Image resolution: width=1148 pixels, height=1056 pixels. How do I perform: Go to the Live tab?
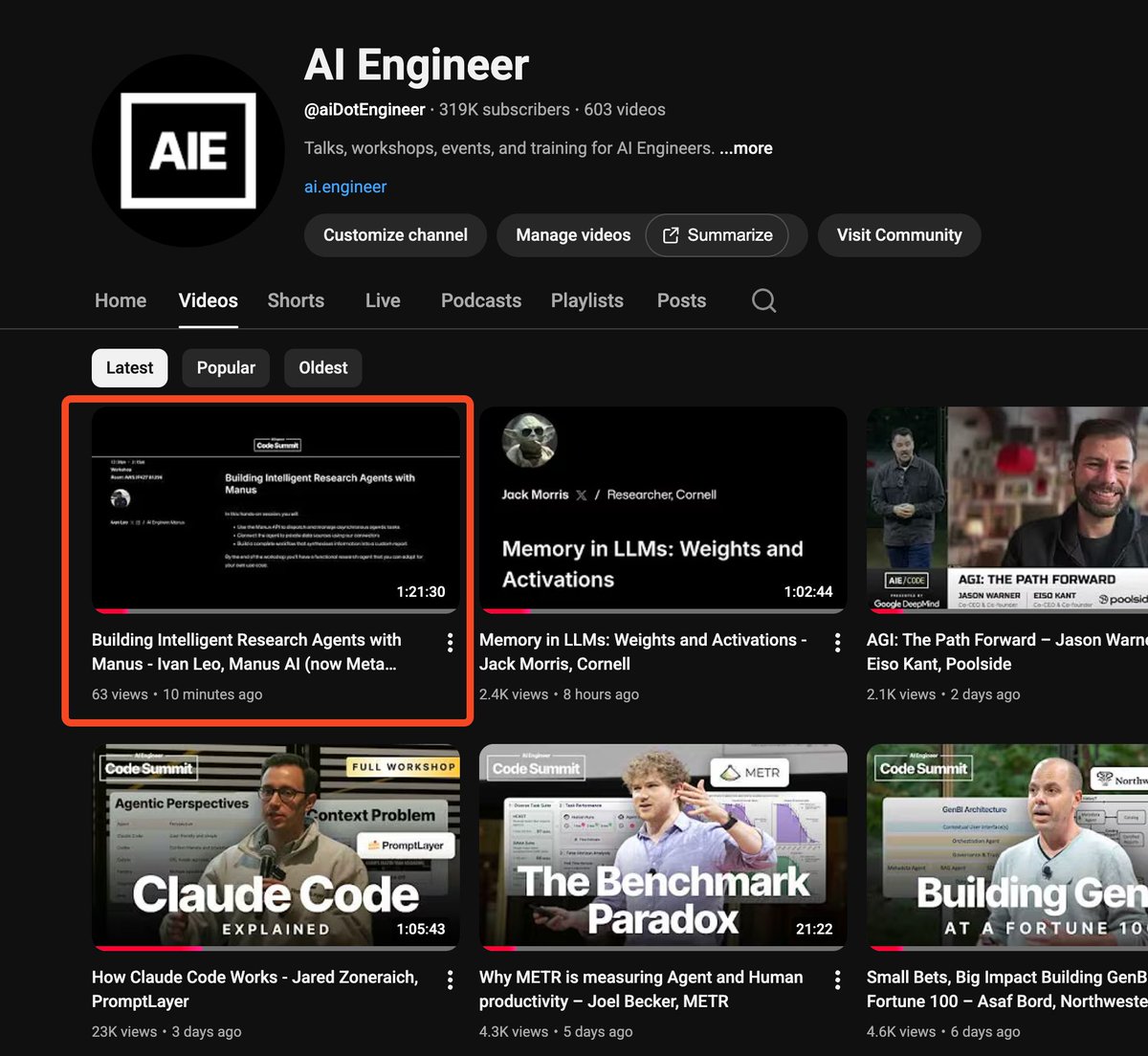[x=383, y=300]
